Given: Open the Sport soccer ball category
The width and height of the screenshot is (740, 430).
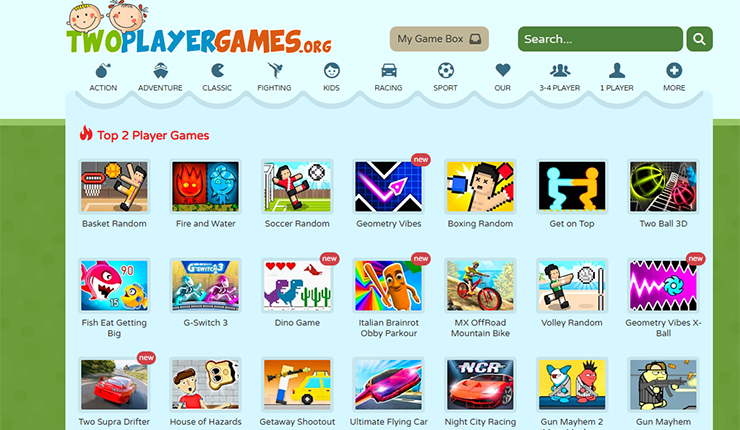Looking at the screenshot, I should tap(446, 71).
